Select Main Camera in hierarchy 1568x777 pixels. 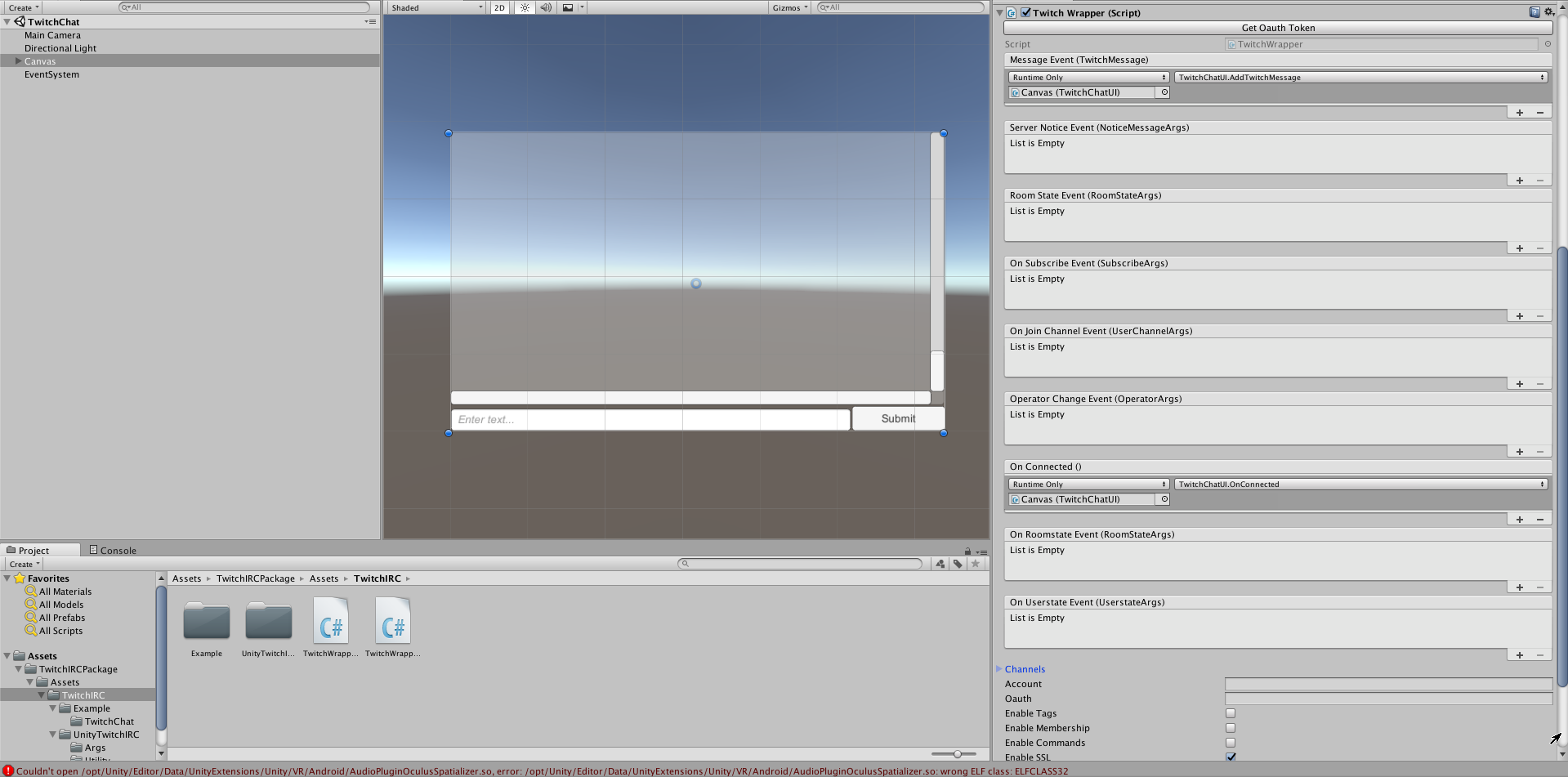tap(52, 35)
